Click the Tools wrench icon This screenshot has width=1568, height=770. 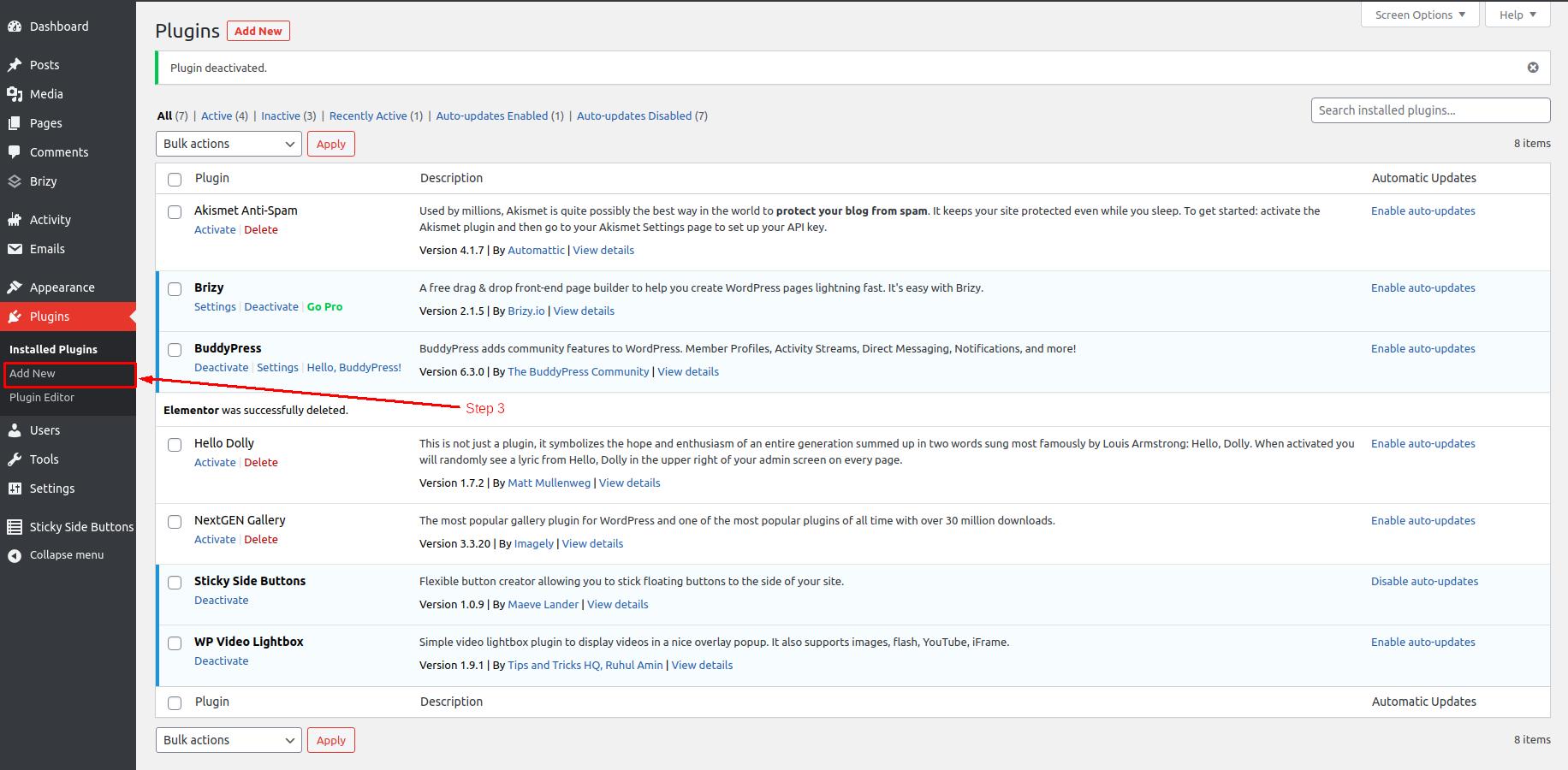[15, 459]
